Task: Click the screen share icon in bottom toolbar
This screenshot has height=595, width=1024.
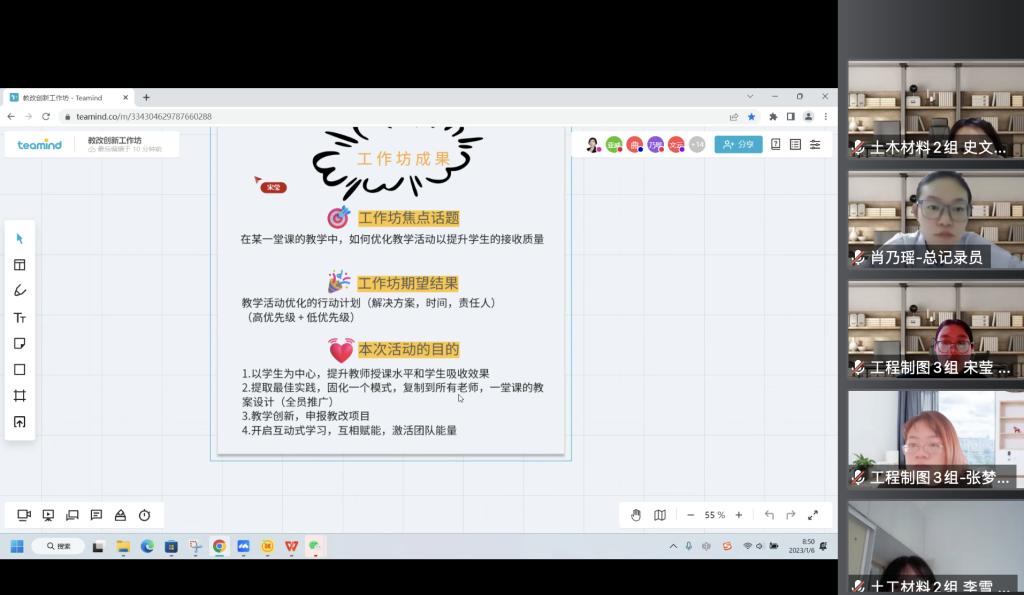Action: 72,515
